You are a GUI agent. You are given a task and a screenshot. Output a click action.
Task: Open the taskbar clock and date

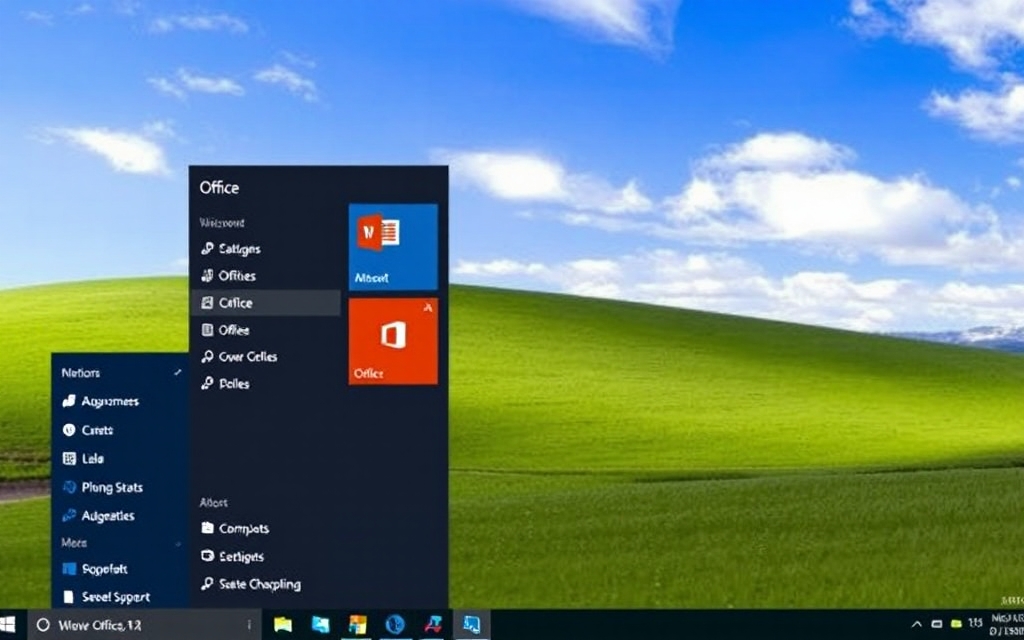(1006, 624)
